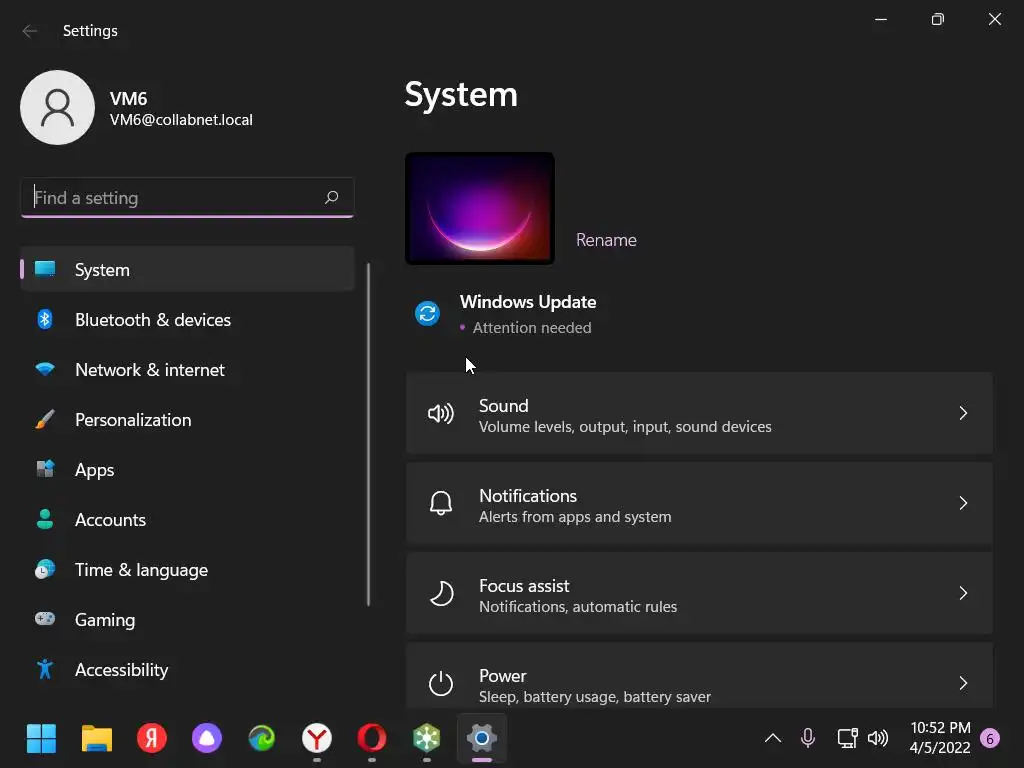
Task: Click the search magnifier icon
Action: point(332,197)
